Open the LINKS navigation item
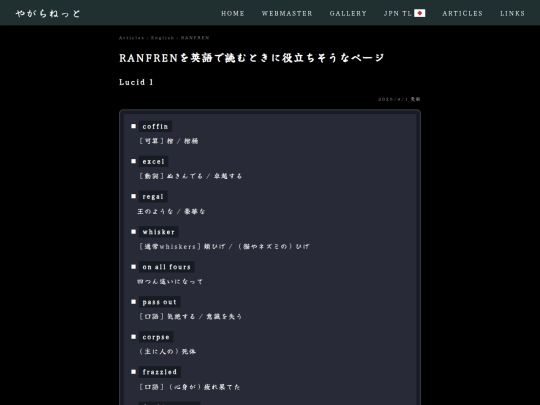Image resolution: width=540 pixels, height=405 pixels. tap(512, 13)
